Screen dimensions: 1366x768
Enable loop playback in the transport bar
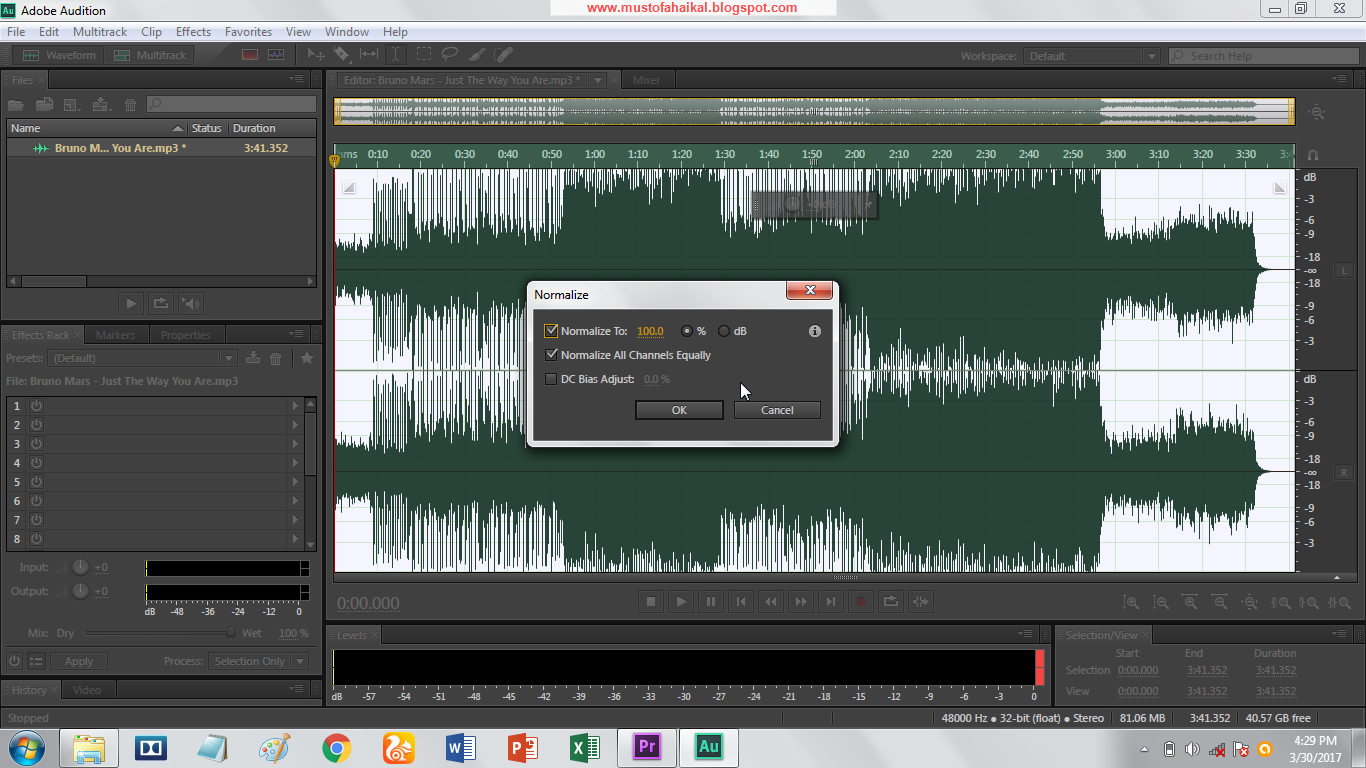pos(890,601)
